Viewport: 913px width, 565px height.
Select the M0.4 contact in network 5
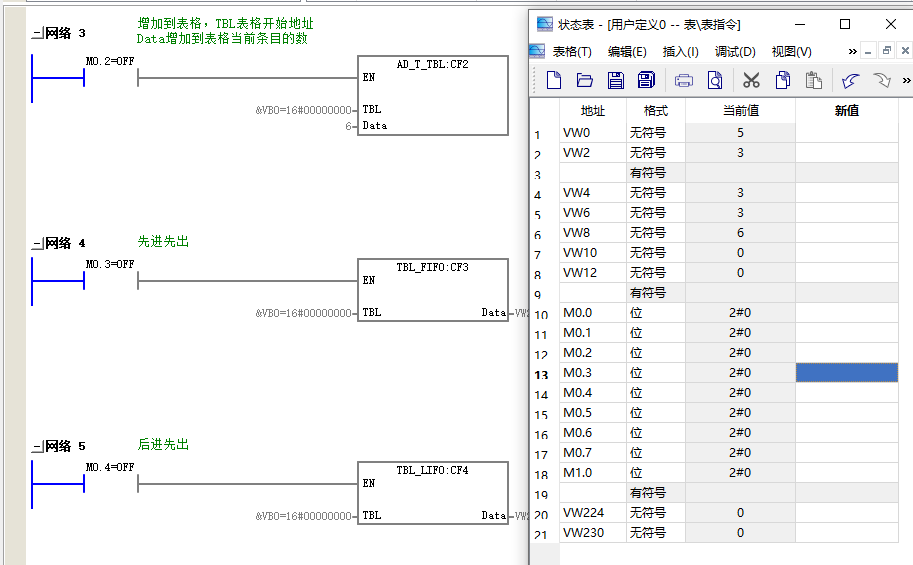coord(111,484)
